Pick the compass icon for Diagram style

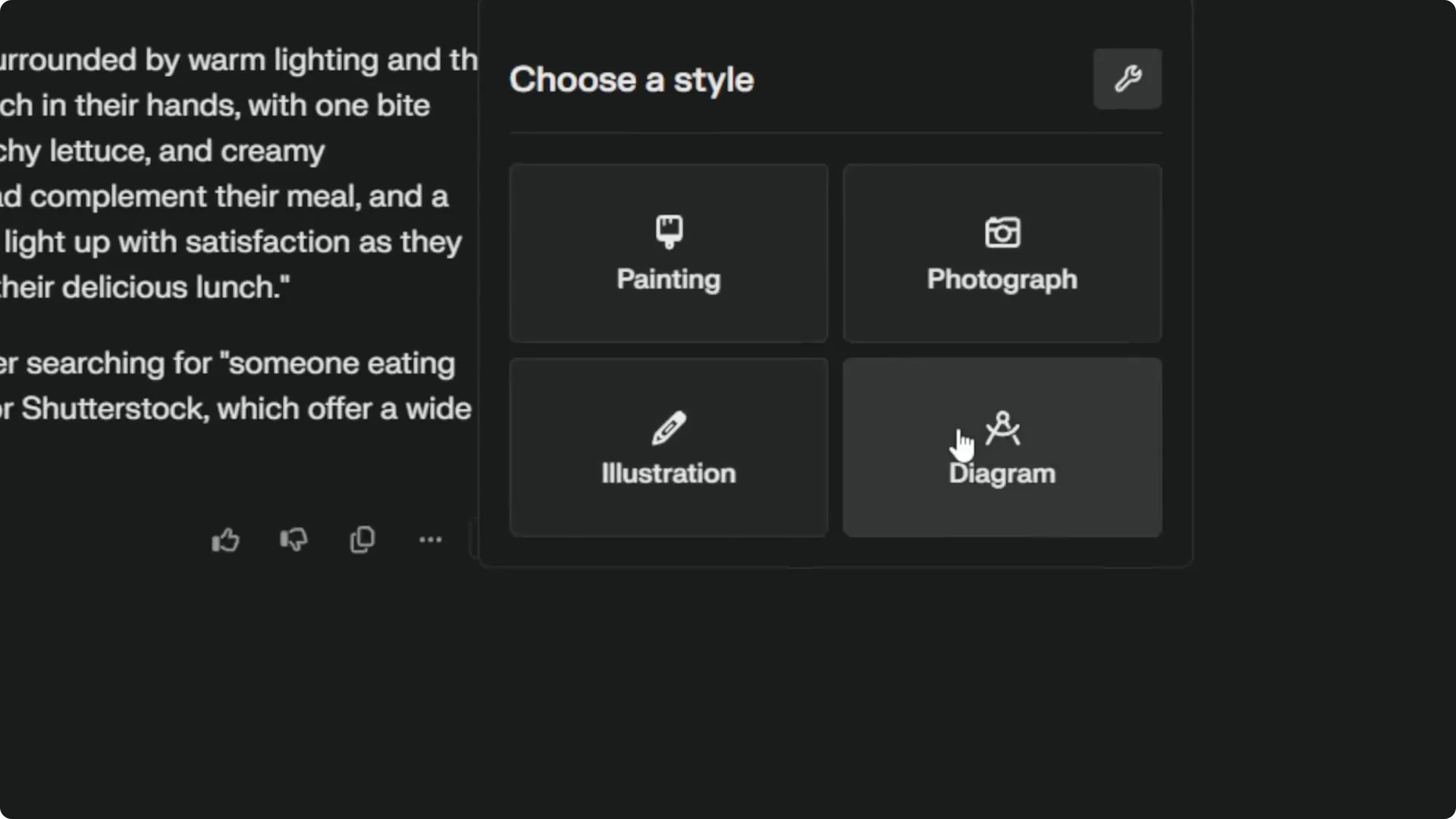tap(1004, 428)
